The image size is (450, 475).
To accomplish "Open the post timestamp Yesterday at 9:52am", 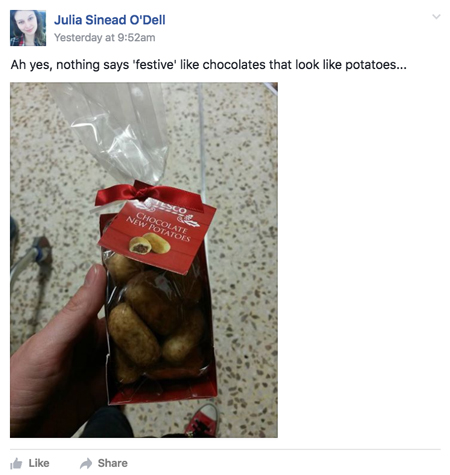I will click(105, 37).
